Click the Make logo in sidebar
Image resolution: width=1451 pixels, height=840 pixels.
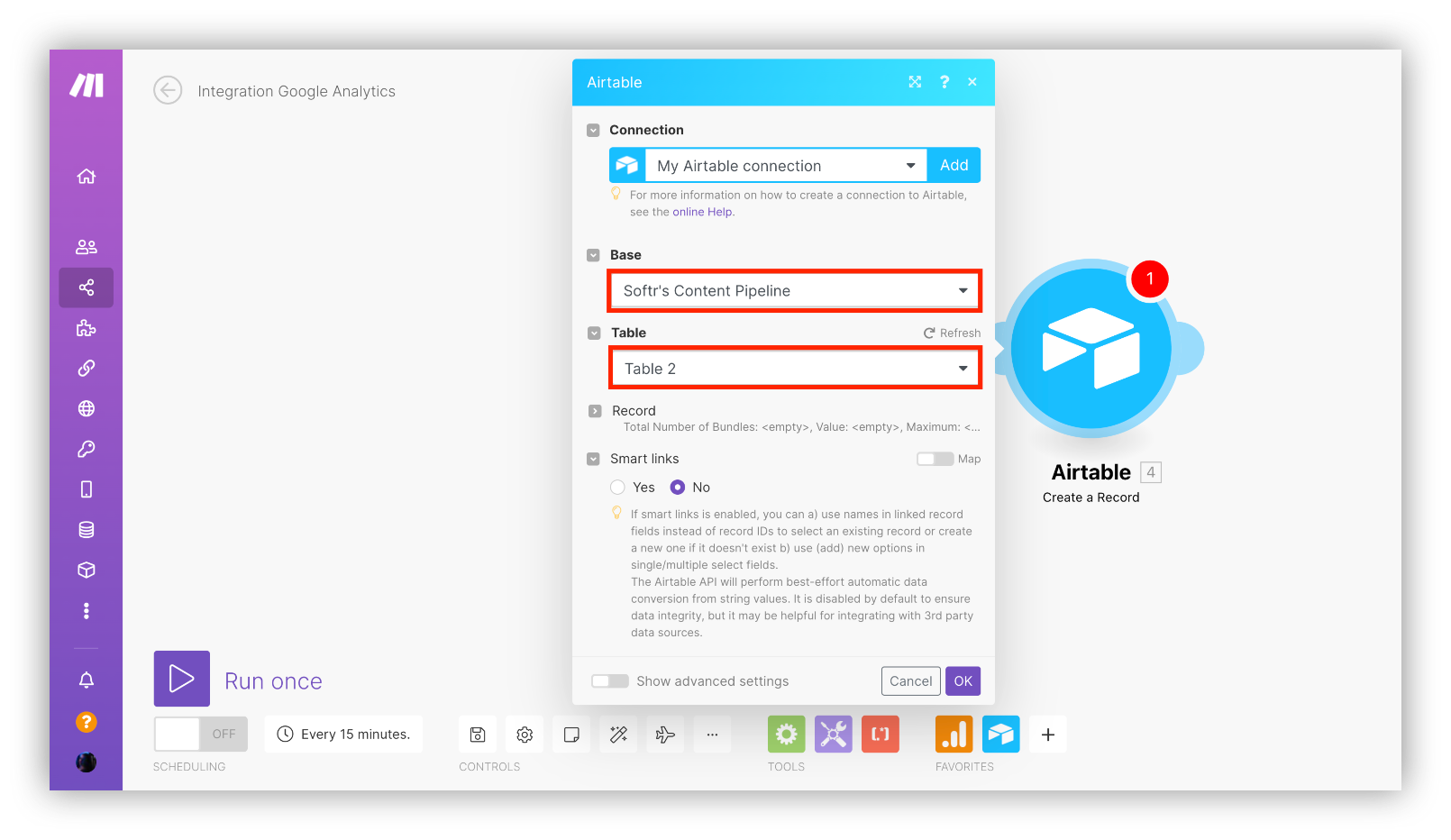[x=87, y=86]
